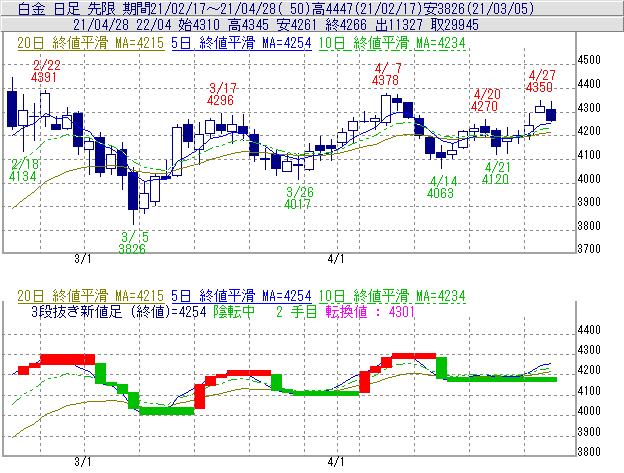
Task: Click the 4/20 4270 high annotation
Action: click(x=486, y=100)
